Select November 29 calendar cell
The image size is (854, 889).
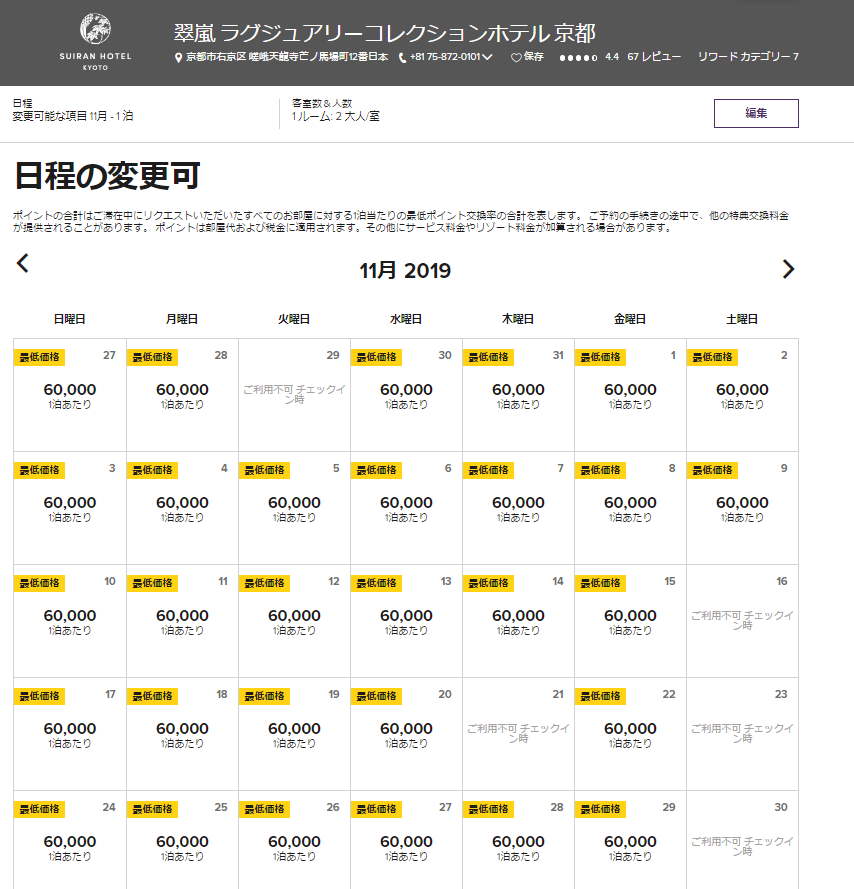(x=630, y=840)
